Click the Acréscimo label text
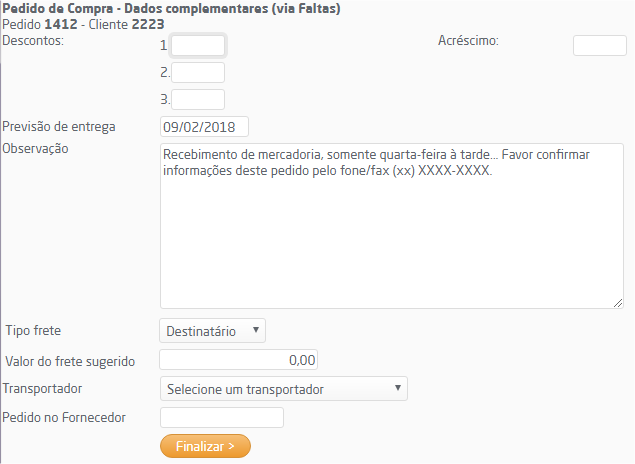The width and height of the screenshot is (635, 464). tap(468, 41)
